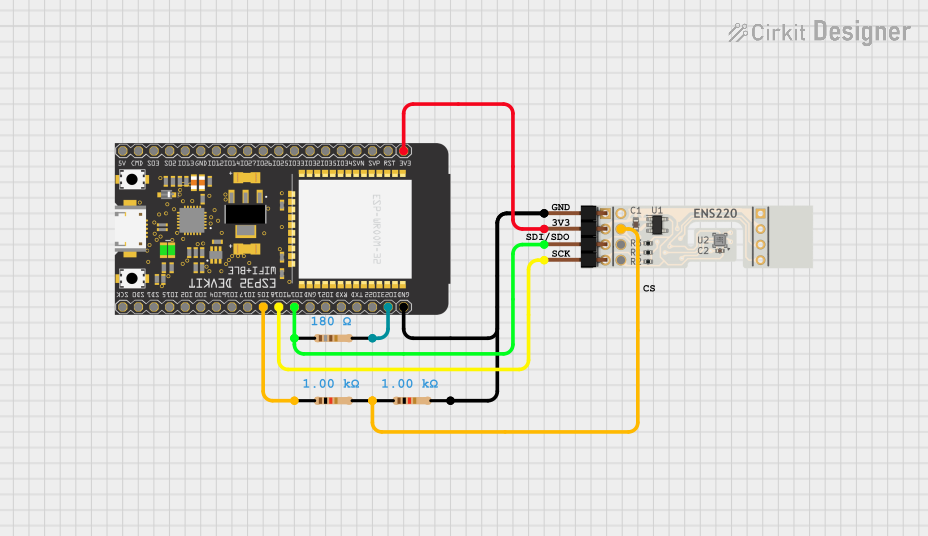Viewport: 928px width, 536px height.
Task: Click the CS pin label
Action: (x=649, y=288)
